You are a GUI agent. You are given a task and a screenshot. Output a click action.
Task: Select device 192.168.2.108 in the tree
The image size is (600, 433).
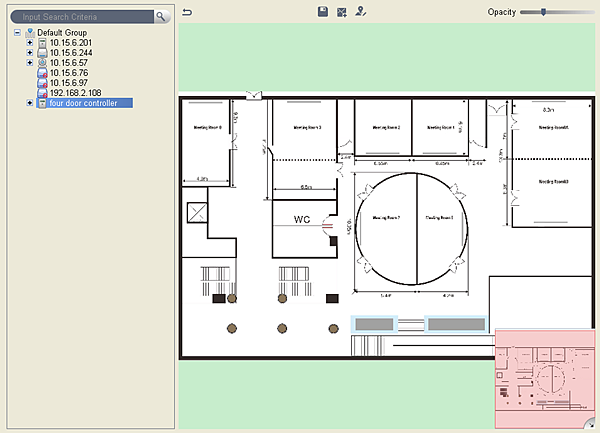pyautogui.click(x=76, y=92)
